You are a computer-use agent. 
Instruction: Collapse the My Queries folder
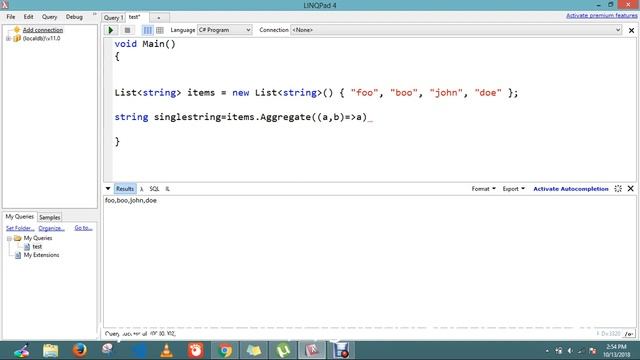(9, 238)
